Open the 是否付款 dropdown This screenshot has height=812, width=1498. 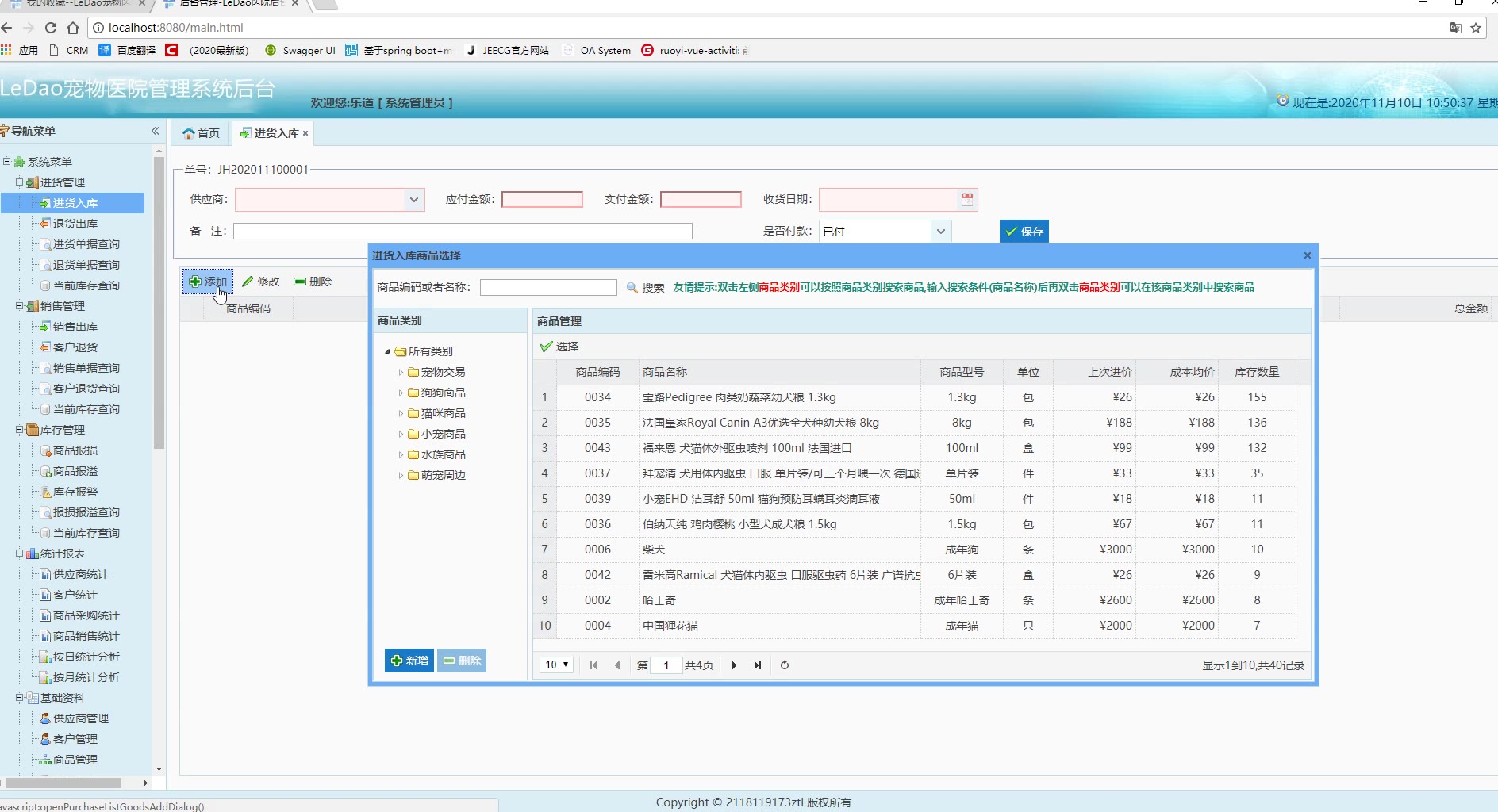[x=940, y=232]
